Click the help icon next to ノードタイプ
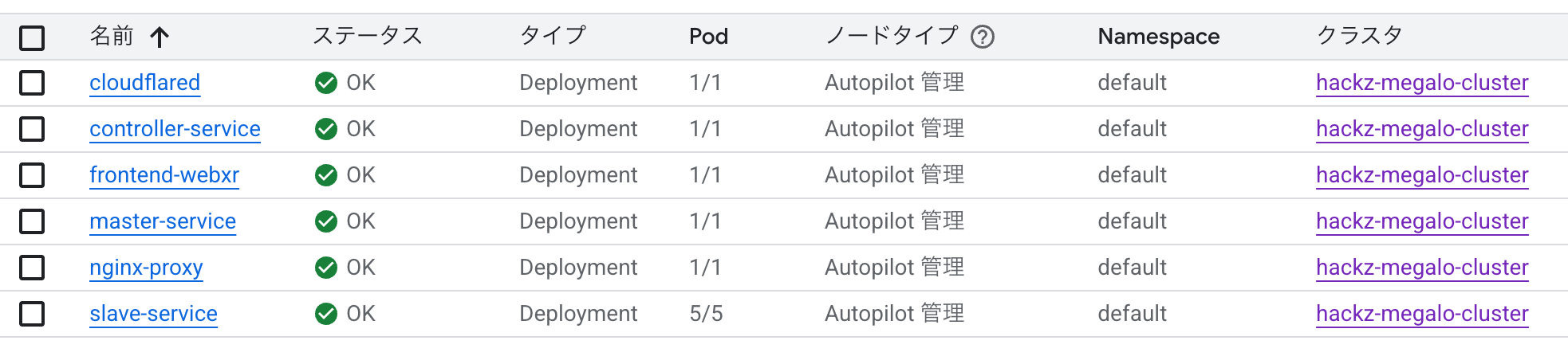 pyautogui.click(x=983, y=37)
